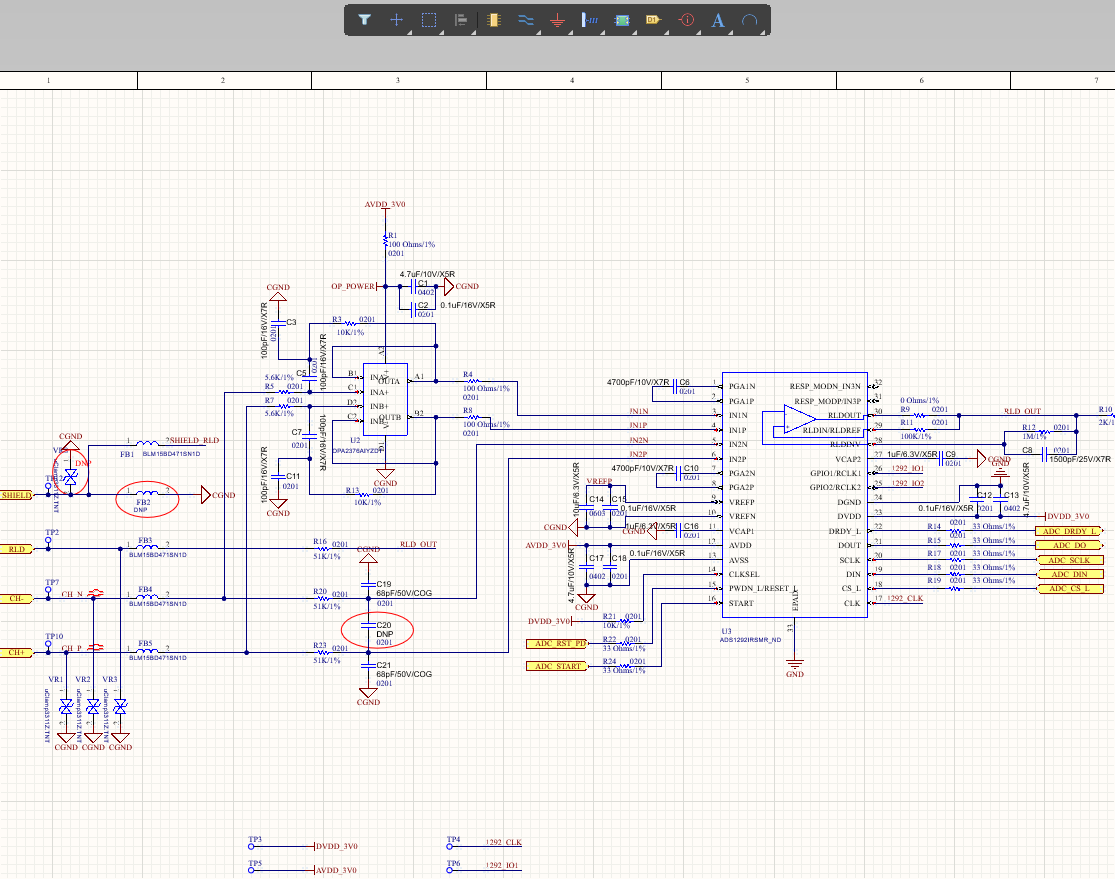Select the Sheet Symbol tool
The image size is (1115, 879).
tap(622, 19)
